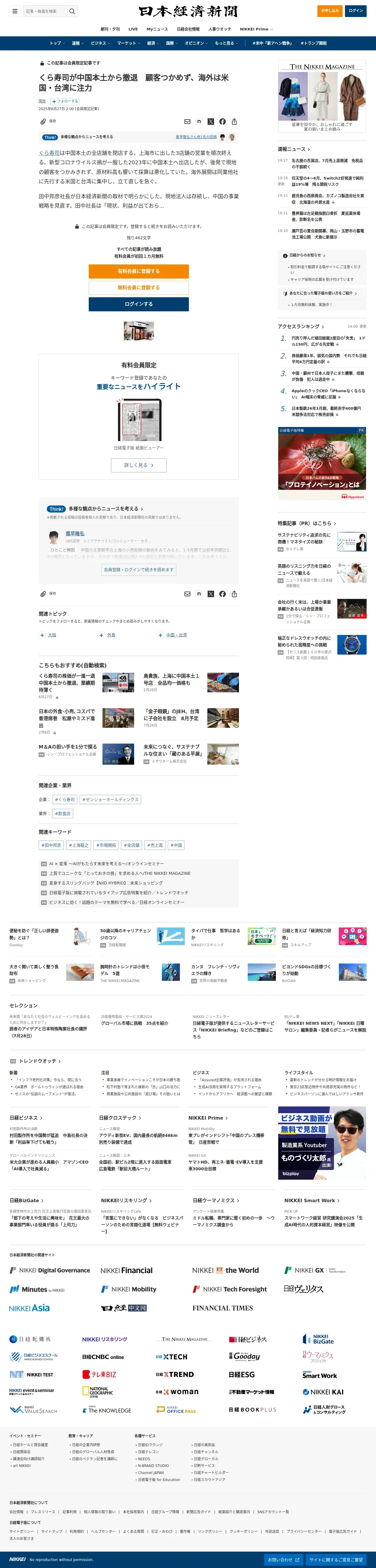Viewport: 376px width, 1568px height.
Task: Open the 朝刊・夕刊 header tab
Action: [110, 29]
